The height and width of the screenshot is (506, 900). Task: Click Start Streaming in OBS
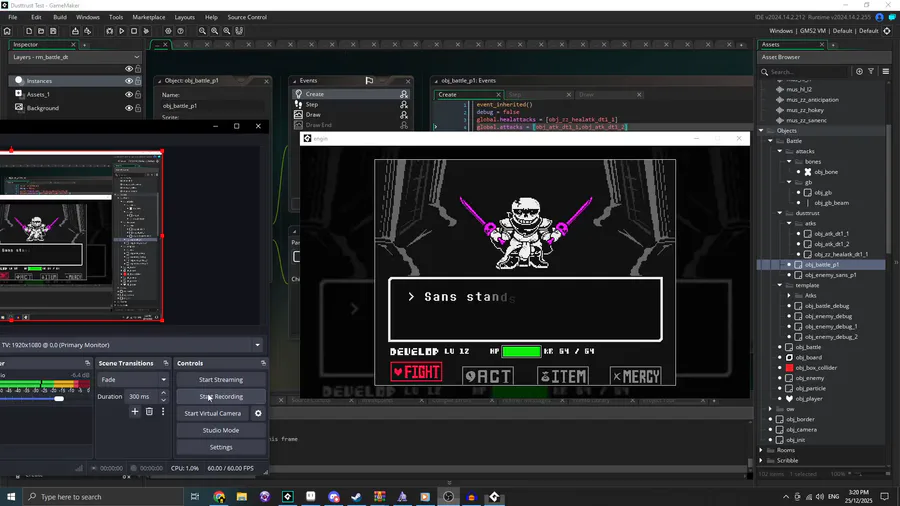pyautogui.click(x=221, y=380)
